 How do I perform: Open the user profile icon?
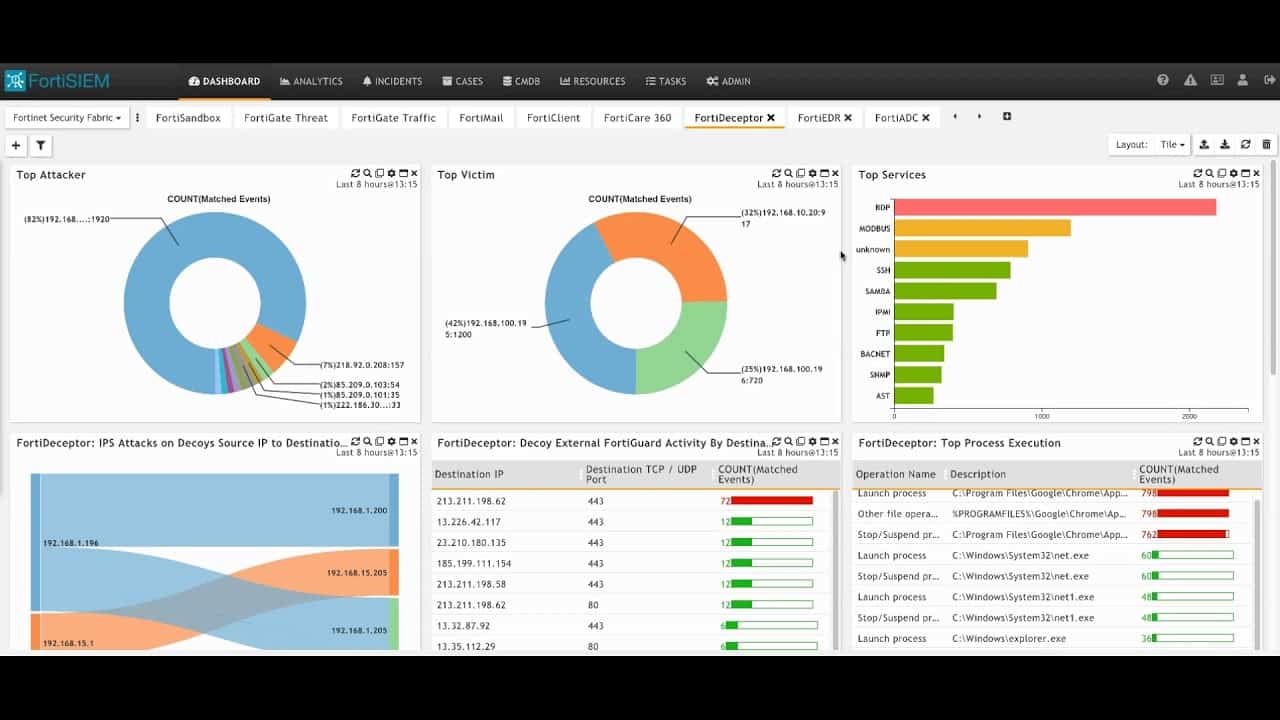coord(1243,81)
